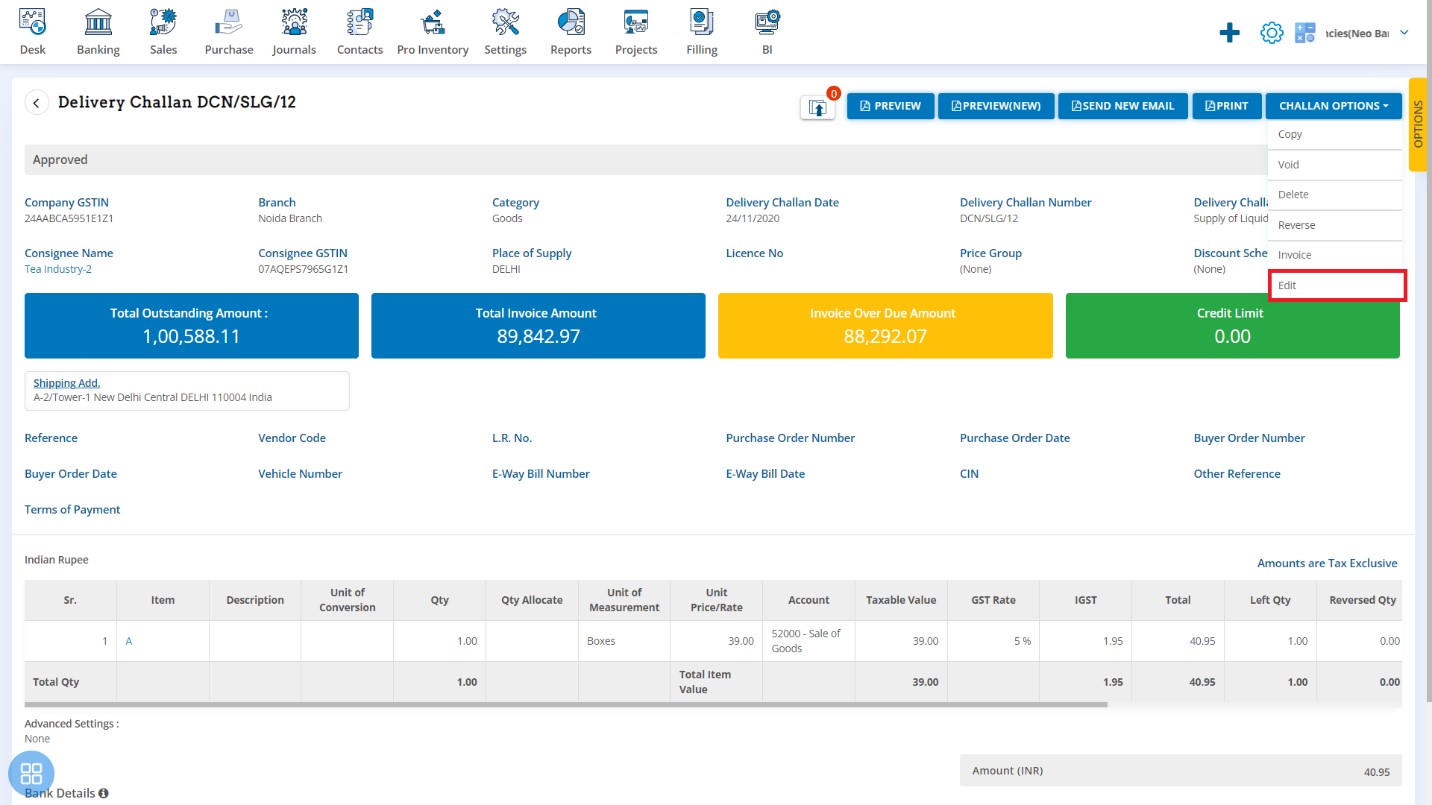Click the calculator icon beside company name
This screenshot has height=805, width=1432.
(x=1305, y=33)
